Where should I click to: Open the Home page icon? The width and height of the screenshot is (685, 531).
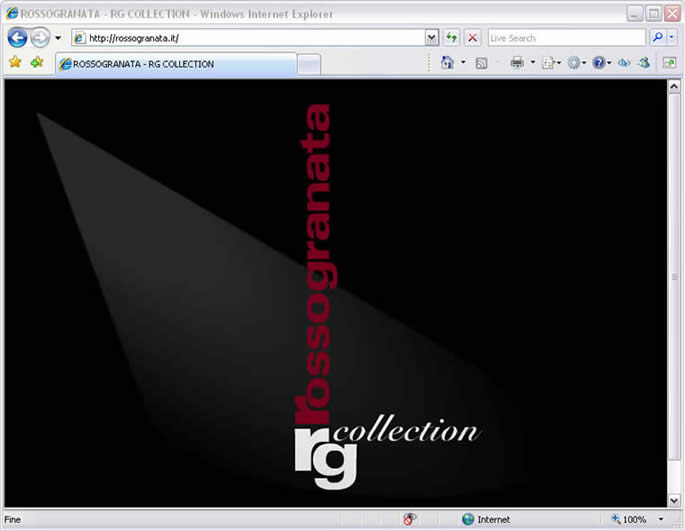(447, 63)
